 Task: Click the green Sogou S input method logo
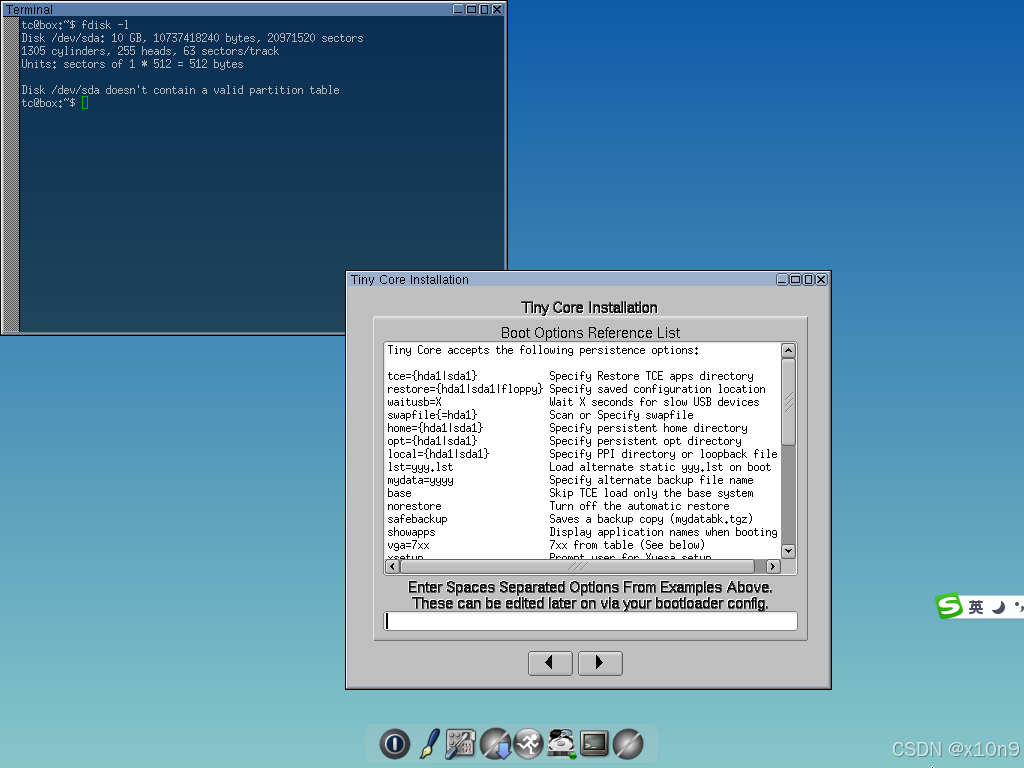(x=949, y=606)
